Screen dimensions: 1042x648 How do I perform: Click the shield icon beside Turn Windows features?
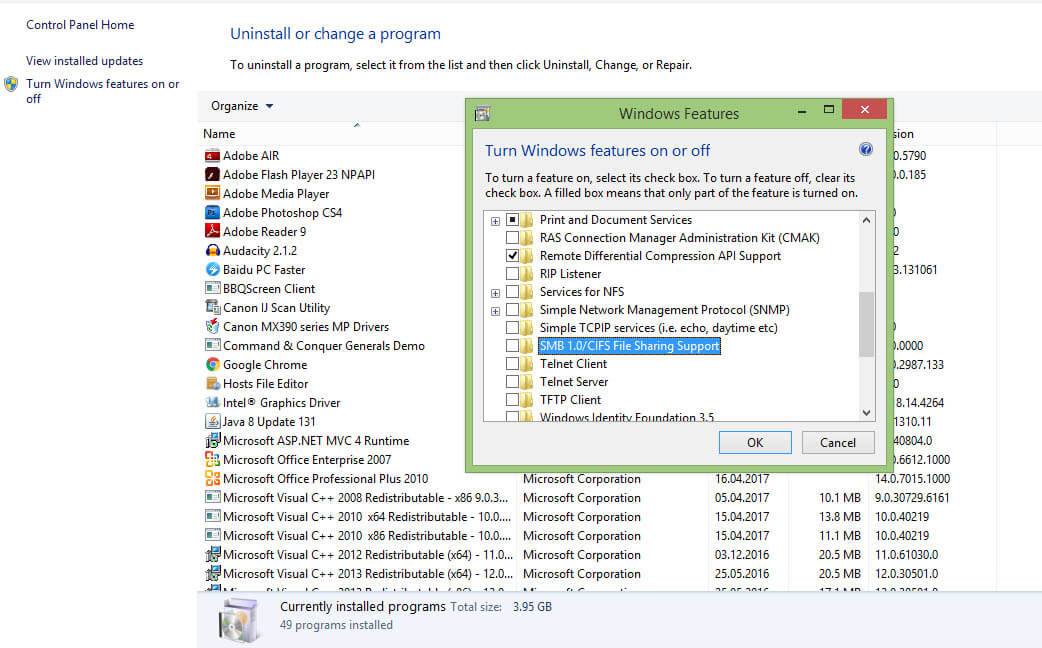[11, 84]
